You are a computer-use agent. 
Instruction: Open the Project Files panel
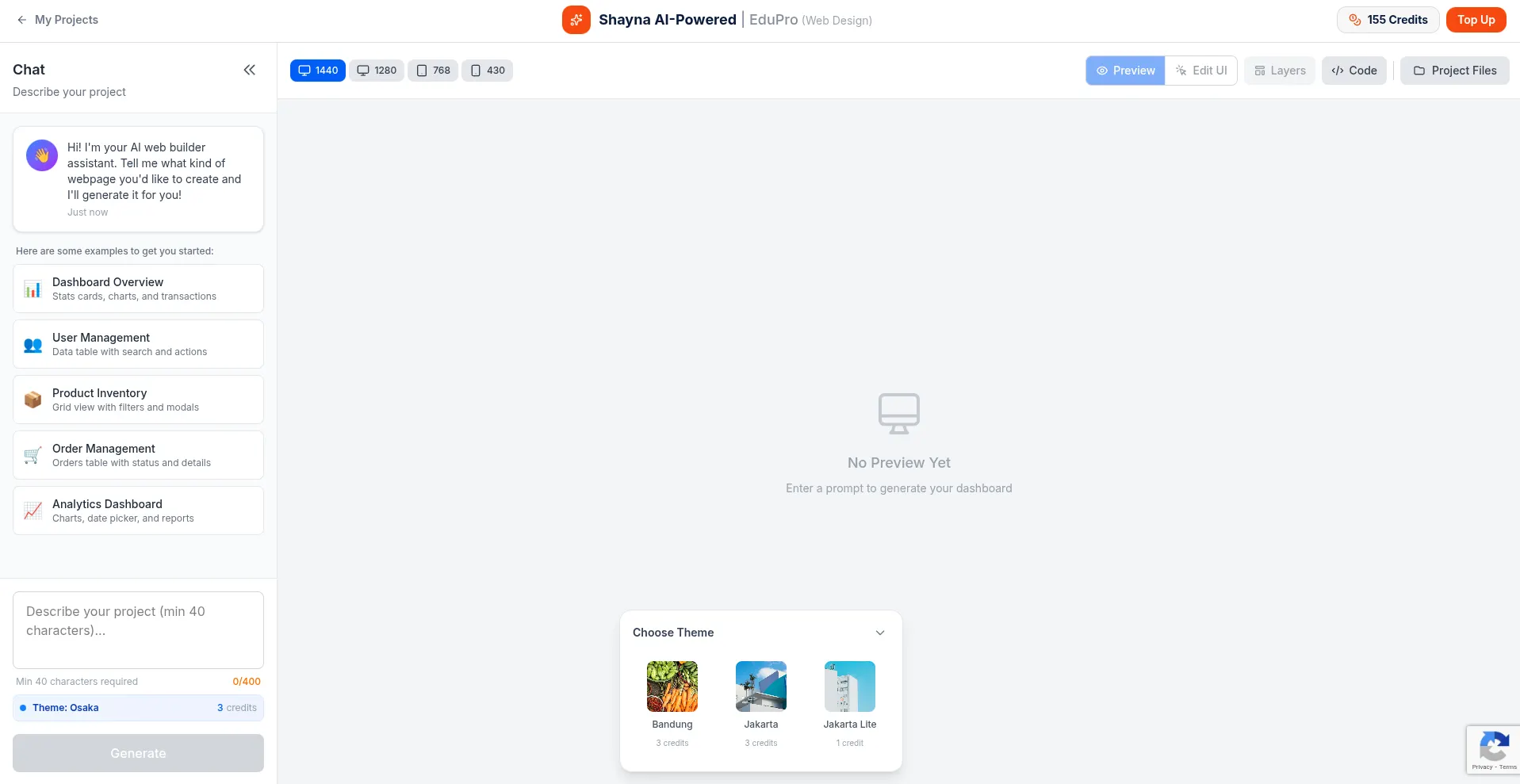click(x=1454, y=71)
